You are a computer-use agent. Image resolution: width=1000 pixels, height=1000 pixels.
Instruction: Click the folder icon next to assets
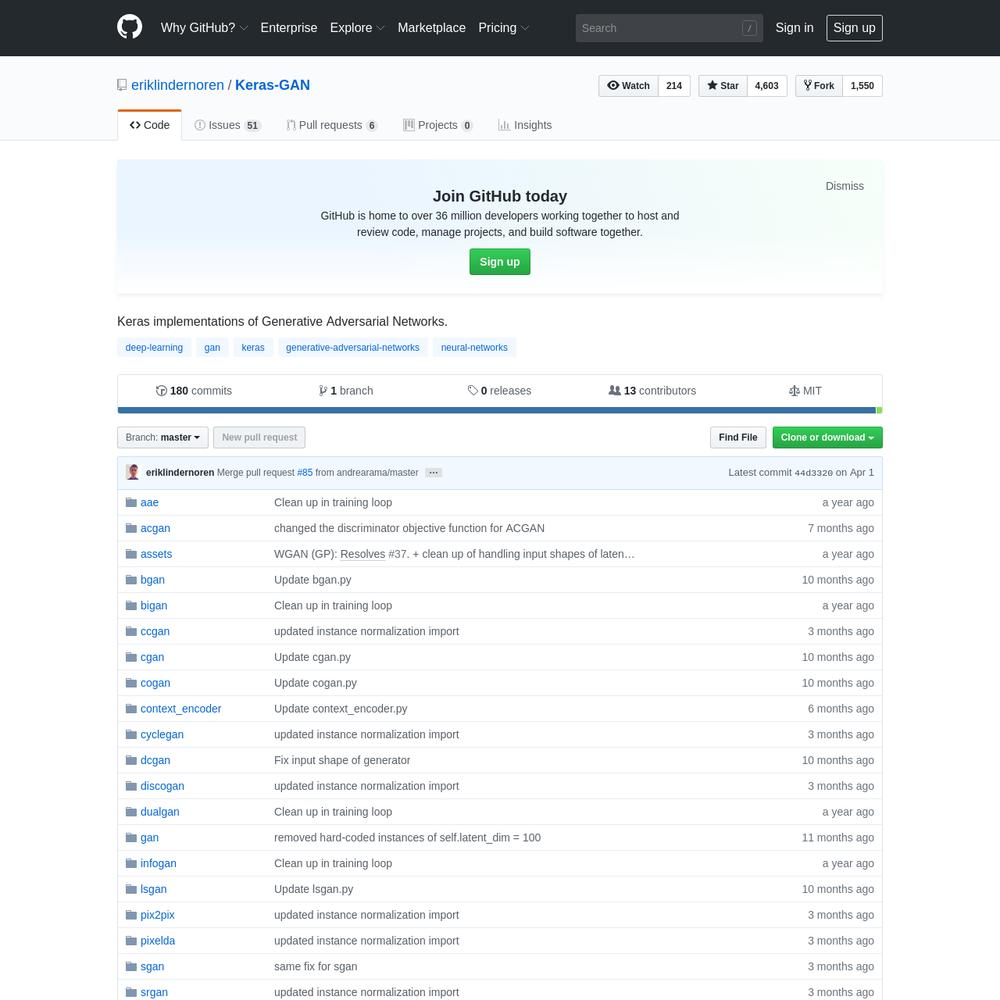[x=131, y=554]
